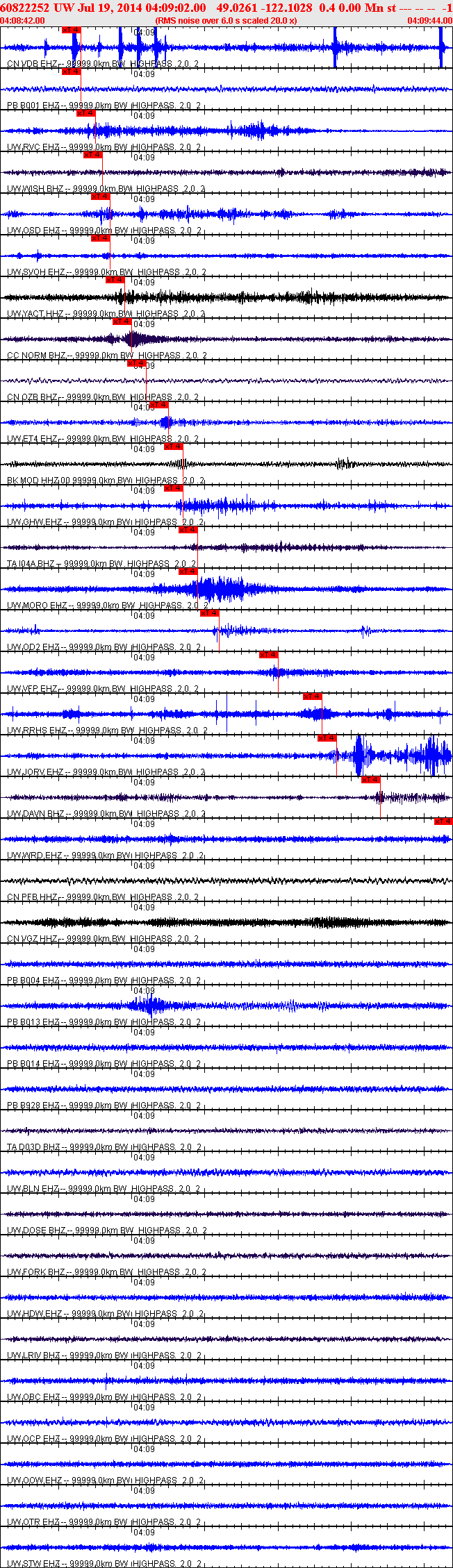Click the pick marker on UW.RRHS trace

click(x=313, y=697)
